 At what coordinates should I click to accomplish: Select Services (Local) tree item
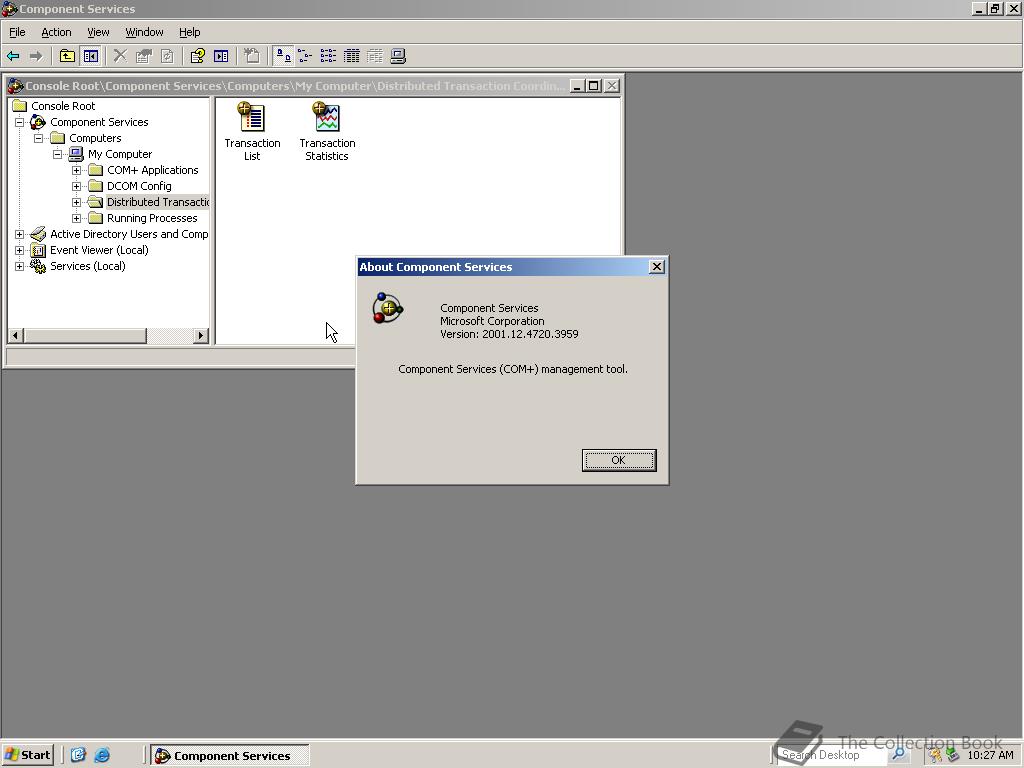[x=88, y=266]
